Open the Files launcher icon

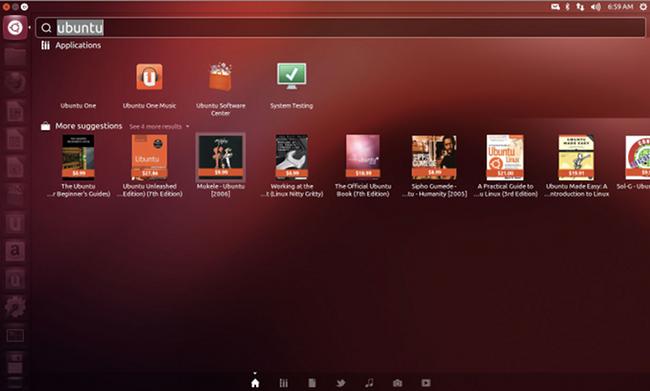15,56
